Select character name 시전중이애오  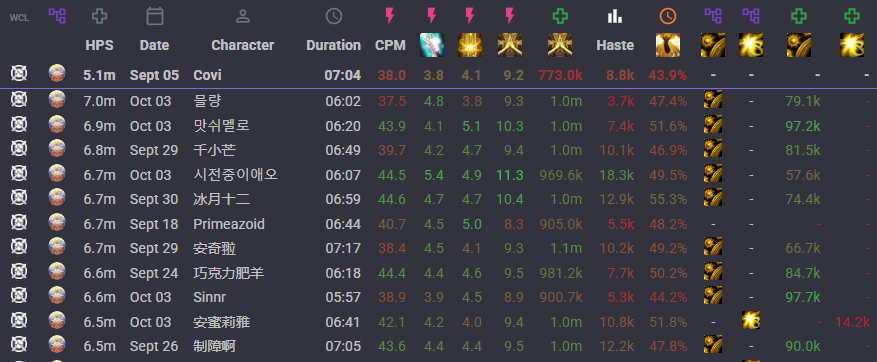[x=235, y=175]
